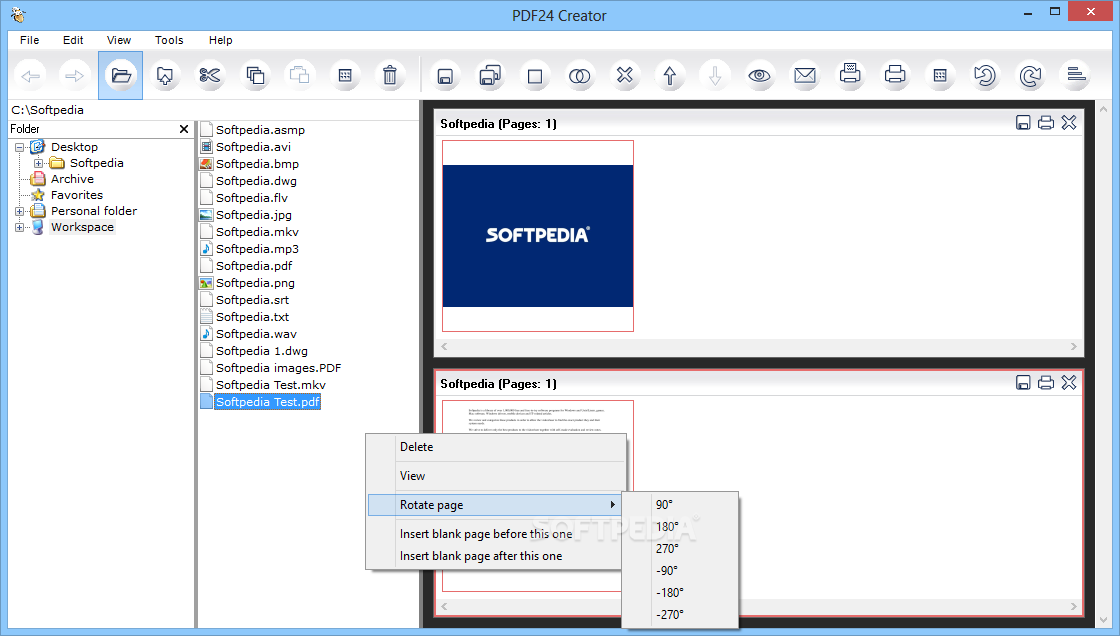Click the rotate left toolbar icon
1120x636 pixels.
pyautogui.click(x=985, y=76)
